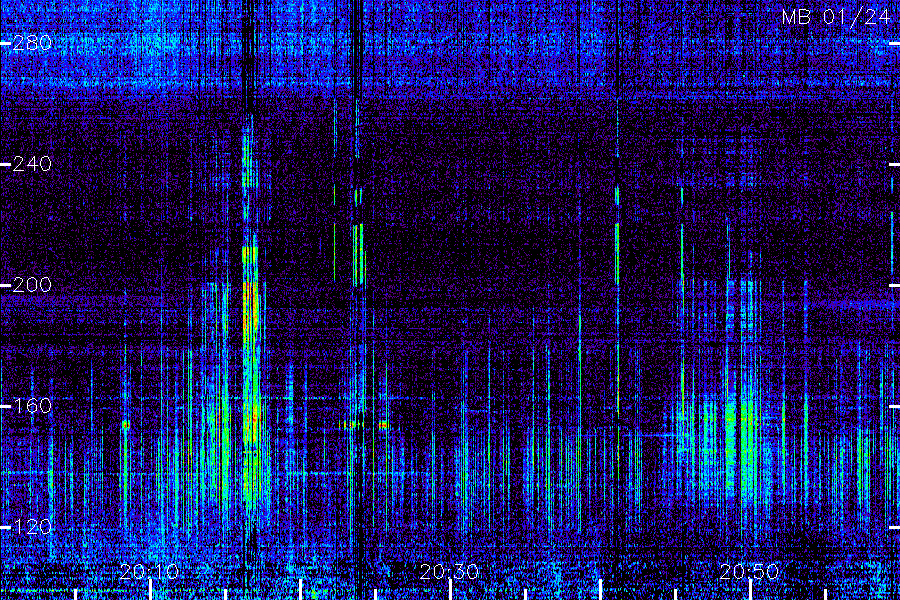Click the 20:10 time axis label
Viewport: 900px width, 600px height.
click(149, 572)
